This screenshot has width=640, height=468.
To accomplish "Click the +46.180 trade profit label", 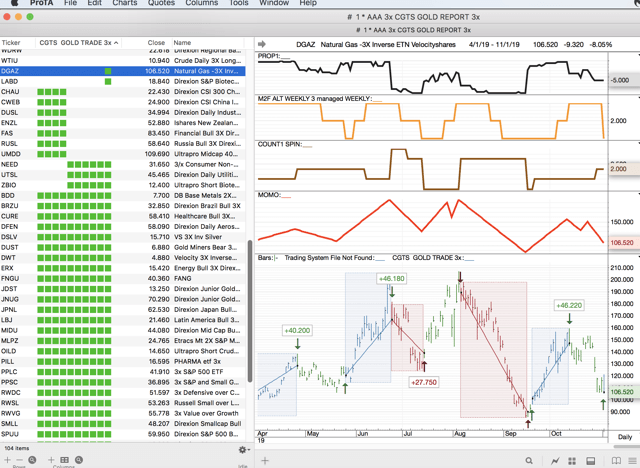I will (391, 279).
